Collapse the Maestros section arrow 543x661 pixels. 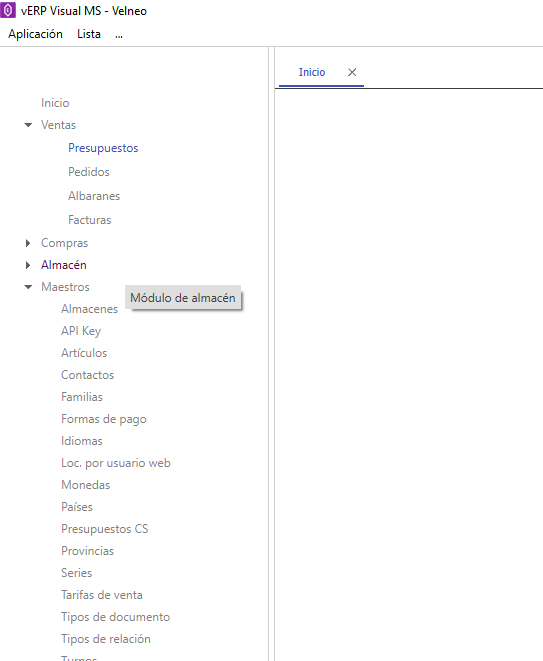[28, 287]
